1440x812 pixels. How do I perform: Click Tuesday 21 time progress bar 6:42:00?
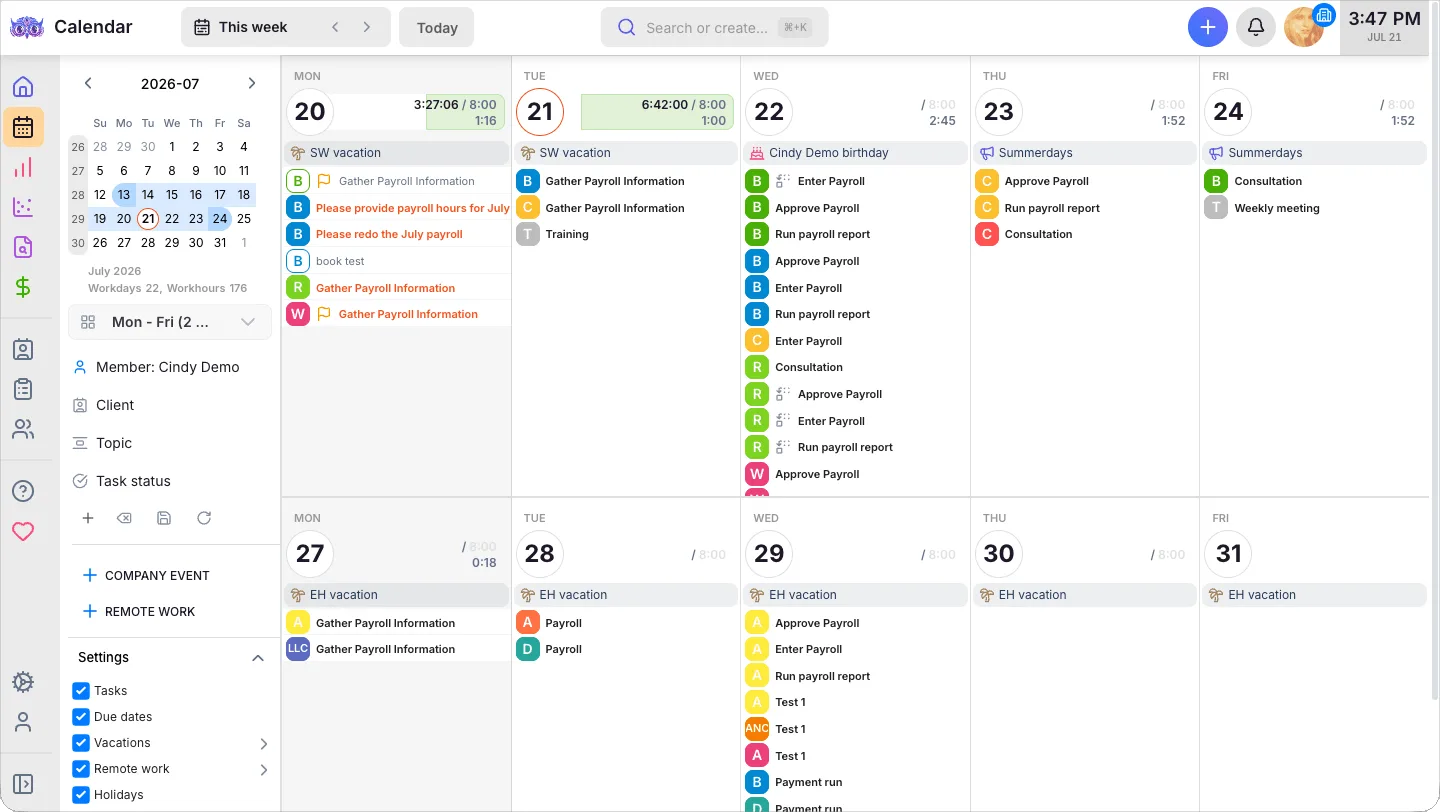point(657,112)
